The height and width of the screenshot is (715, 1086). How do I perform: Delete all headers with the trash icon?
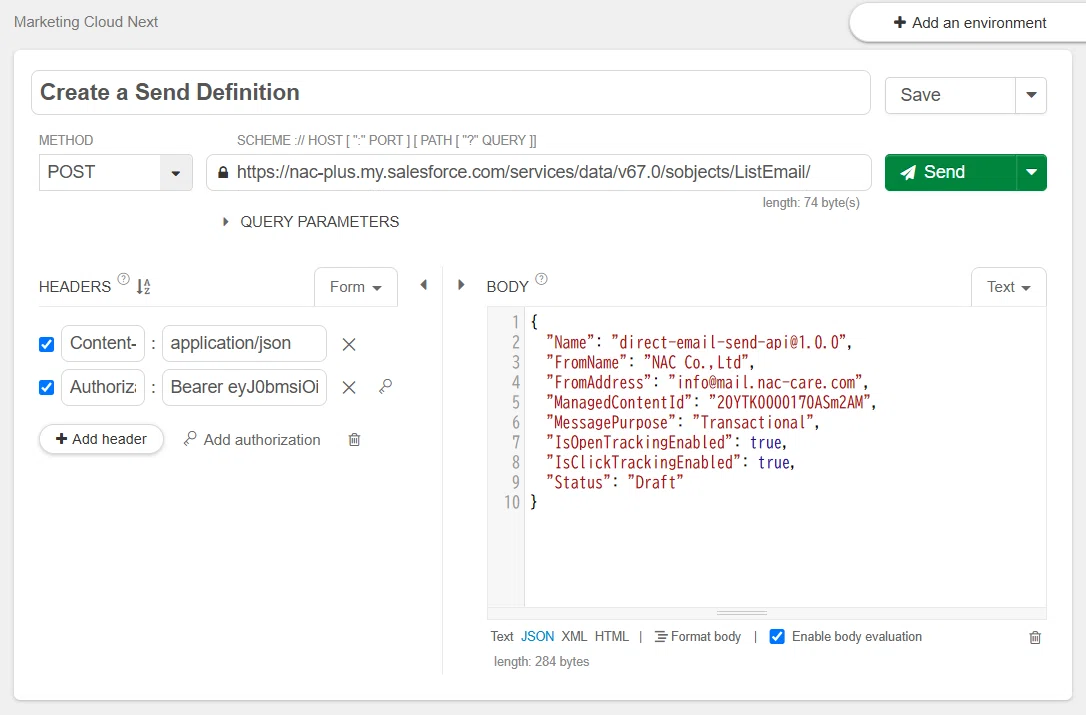pos(355,439)
